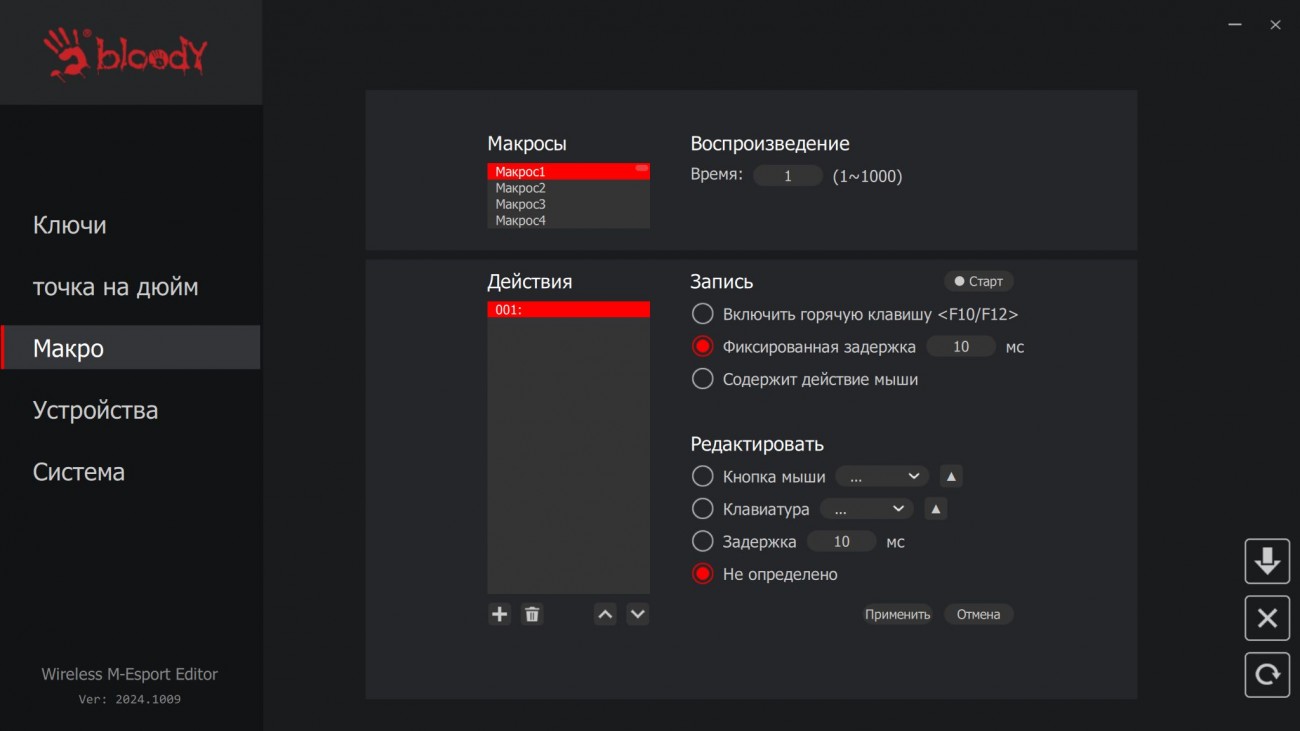
Task: Click the circular refresh arrow icon
Action: pyautogui.click(x=1267, y=675)
